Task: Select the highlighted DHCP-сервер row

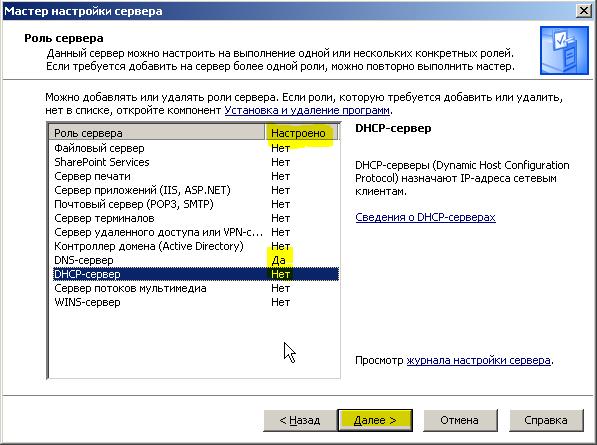Action: point(196,274)
